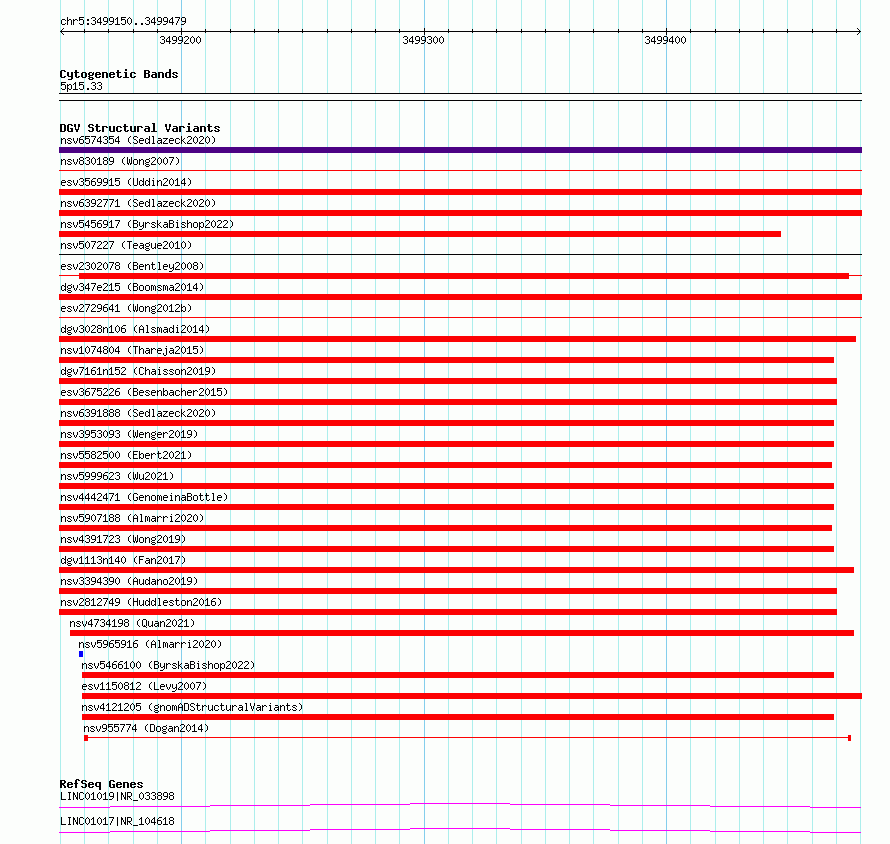Open nsv4121205 (gnomADStructuralVariants) entry
This screenshot has height=844, width=890.
tap(192, 707)
